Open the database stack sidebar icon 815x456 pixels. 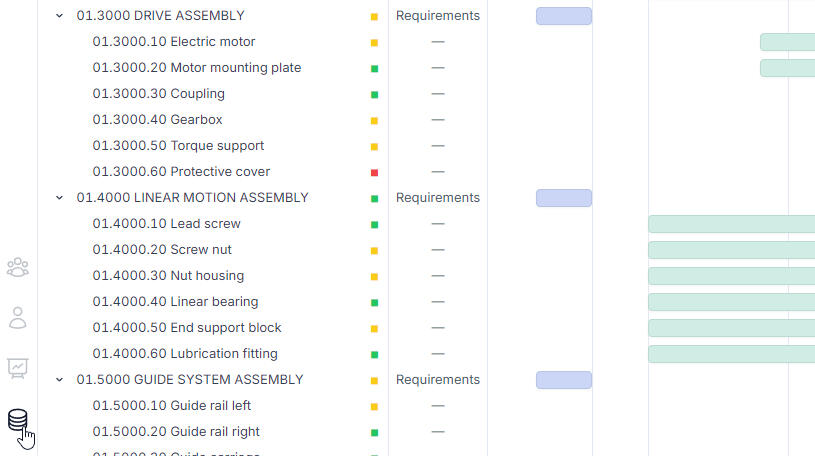18,420
